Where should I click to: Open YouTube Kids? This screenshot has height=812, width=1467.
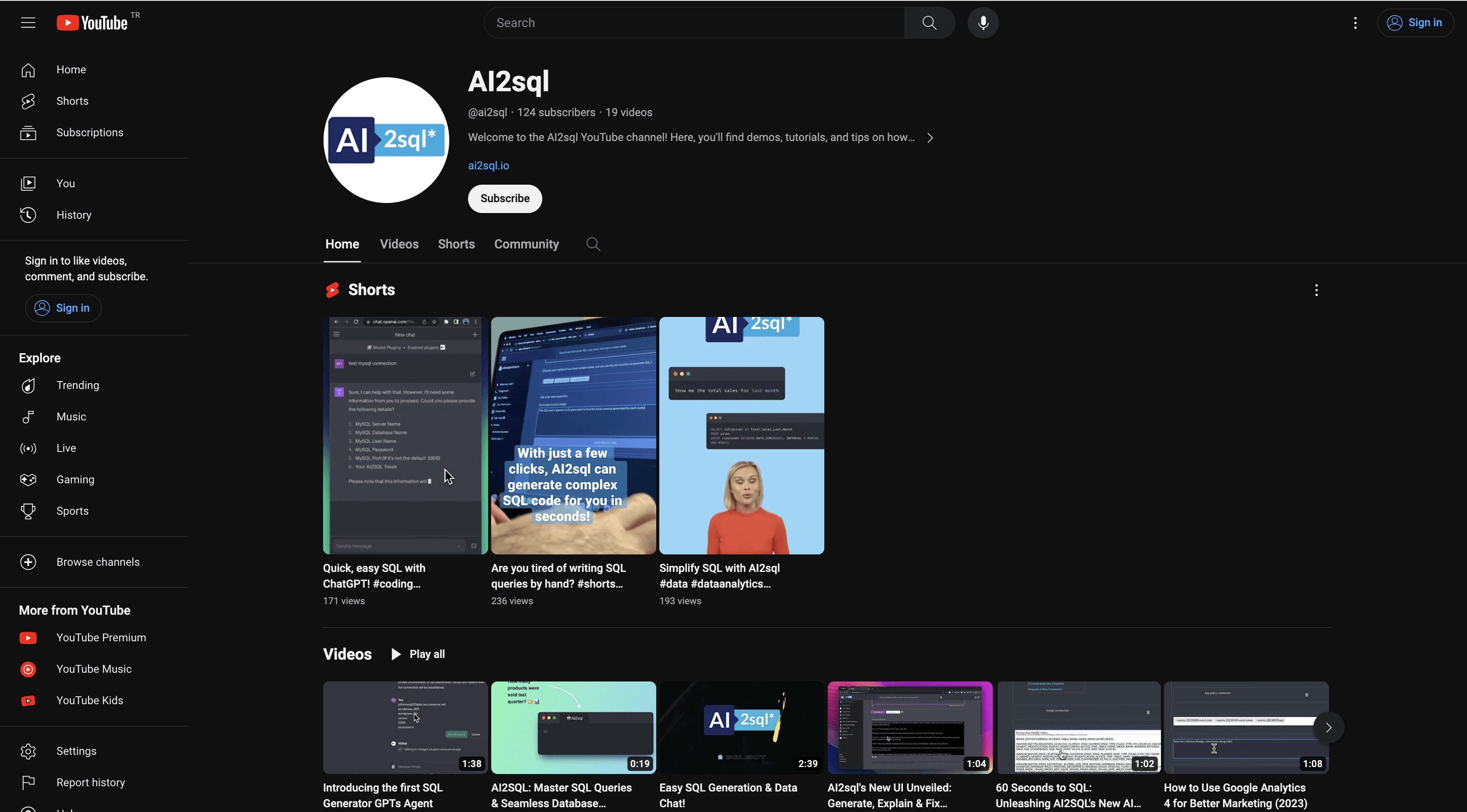click(90, 700)
